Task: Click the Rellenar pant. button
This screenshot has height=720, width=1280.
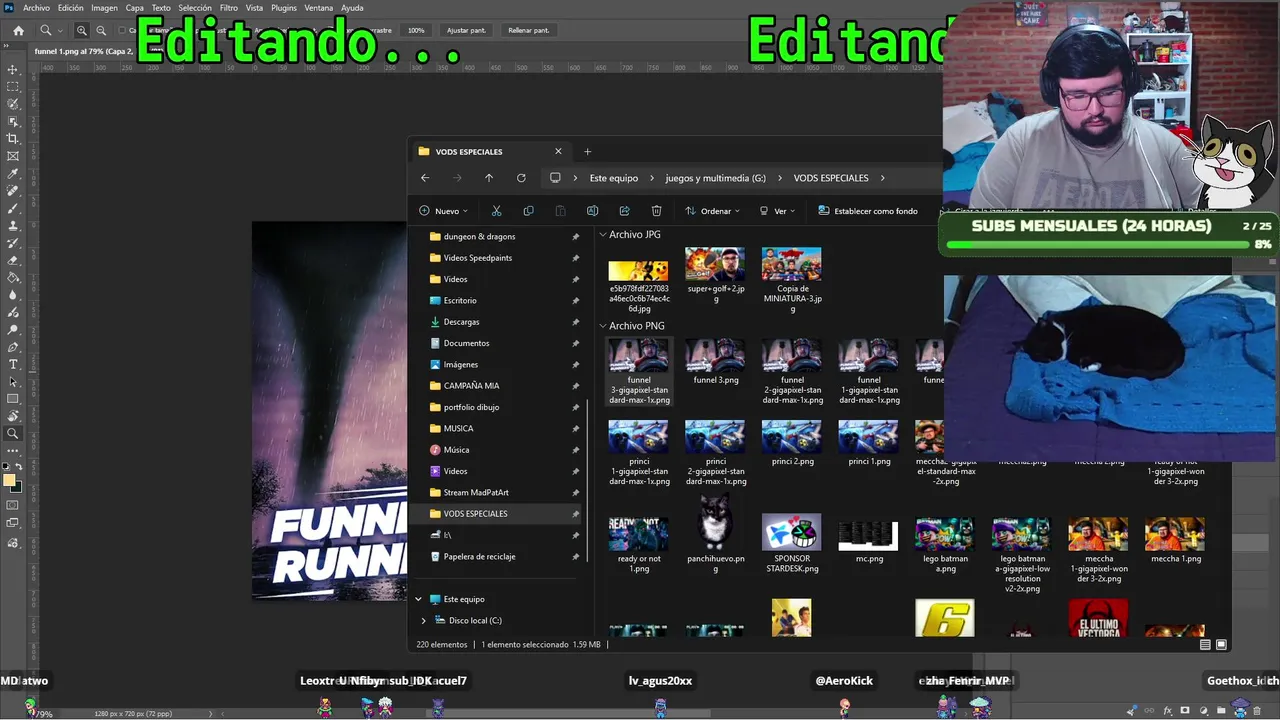Action: [x=528, y=30]
